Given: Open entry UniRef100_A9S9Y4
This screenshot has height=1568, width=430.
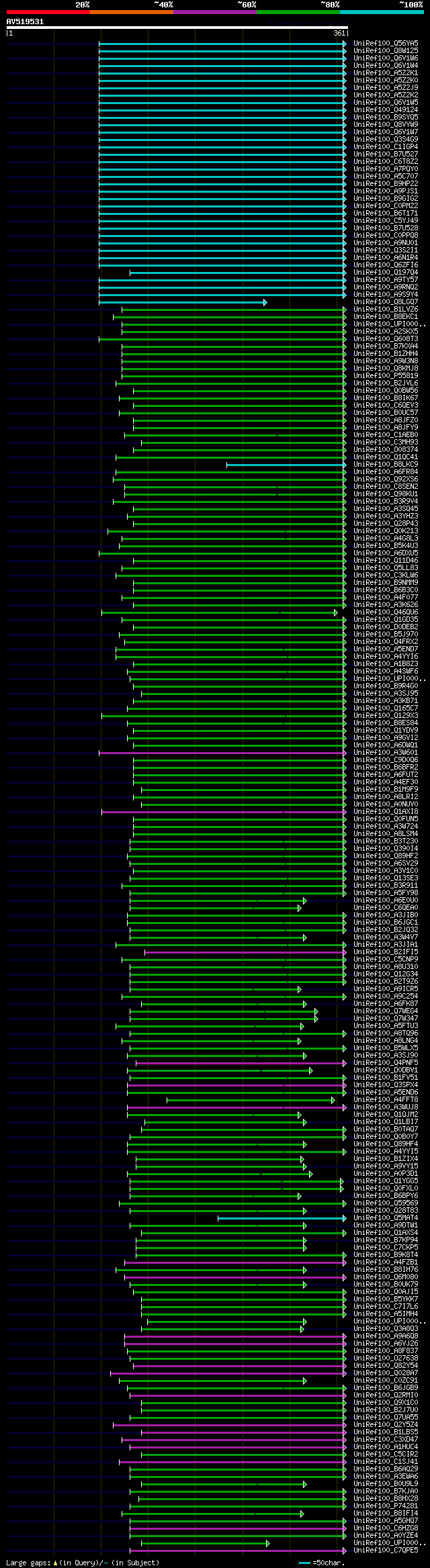Looking at the screenshot, I should [386, 295].
